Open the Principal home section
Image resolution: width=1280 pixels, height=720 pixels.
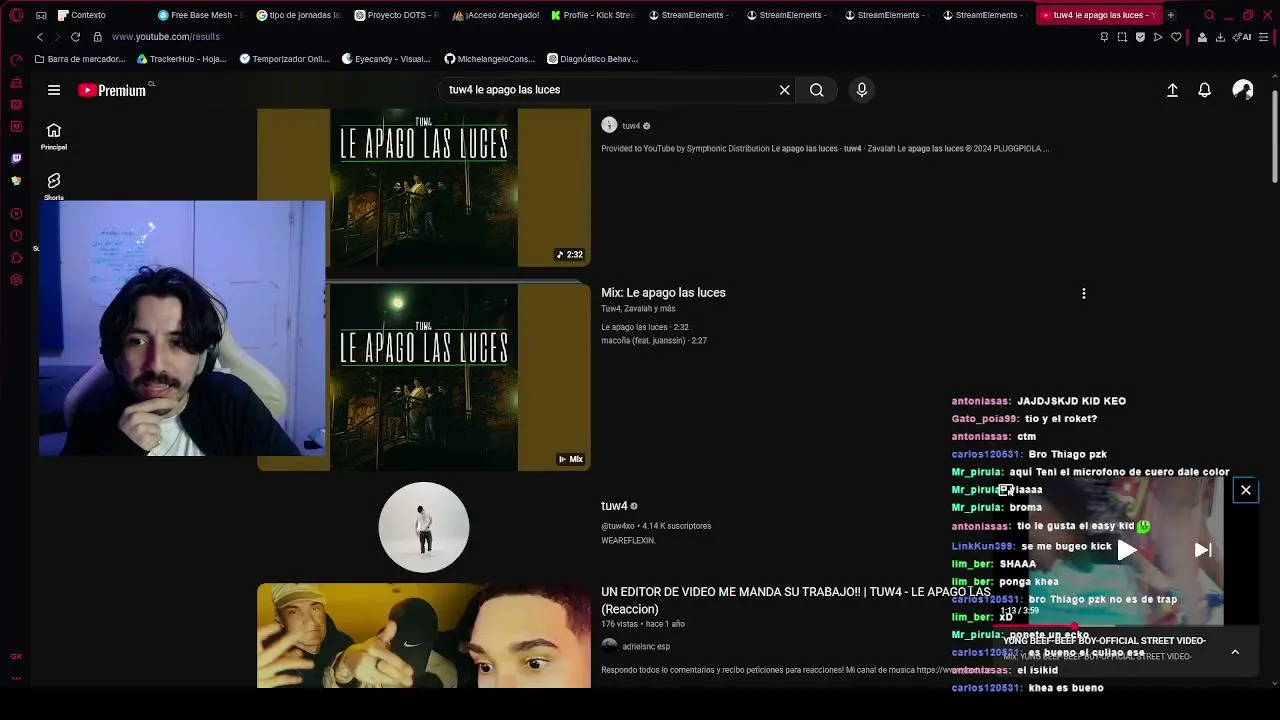point(54,136)
